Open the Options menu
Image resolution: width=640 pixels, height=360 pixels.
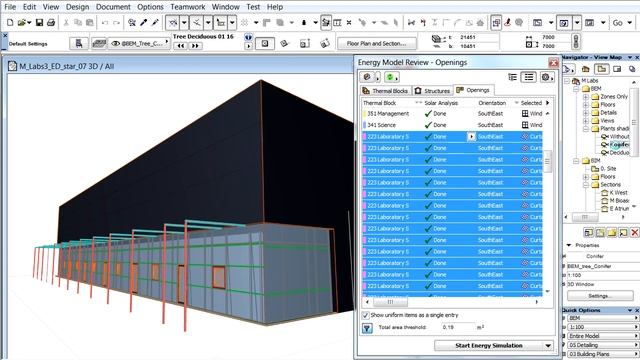coord(150,7)
